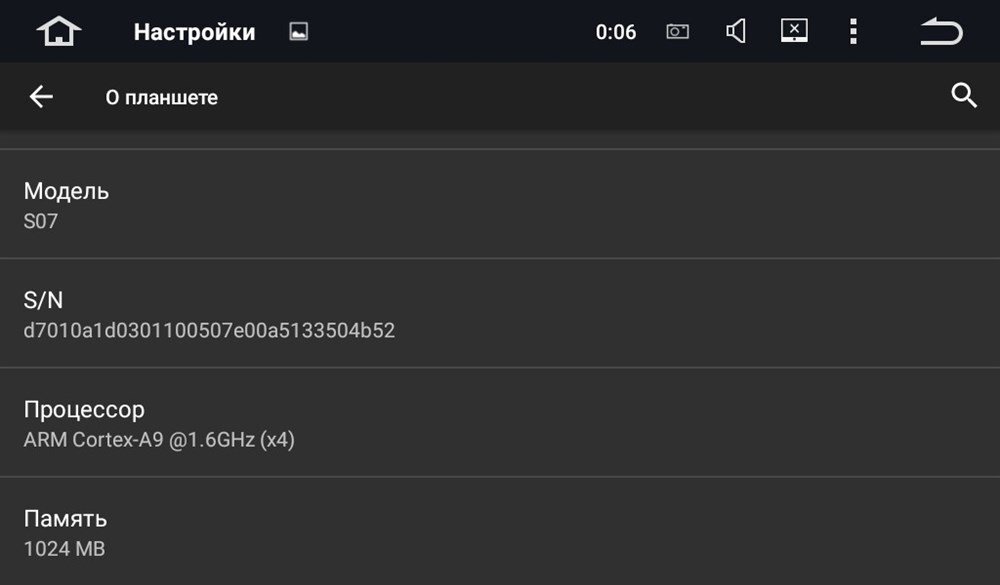Image resolution: width=1000 pixels, height=585 pixels.
Task: Tap the Home icon in the top bar
Action: pos(59,32)
